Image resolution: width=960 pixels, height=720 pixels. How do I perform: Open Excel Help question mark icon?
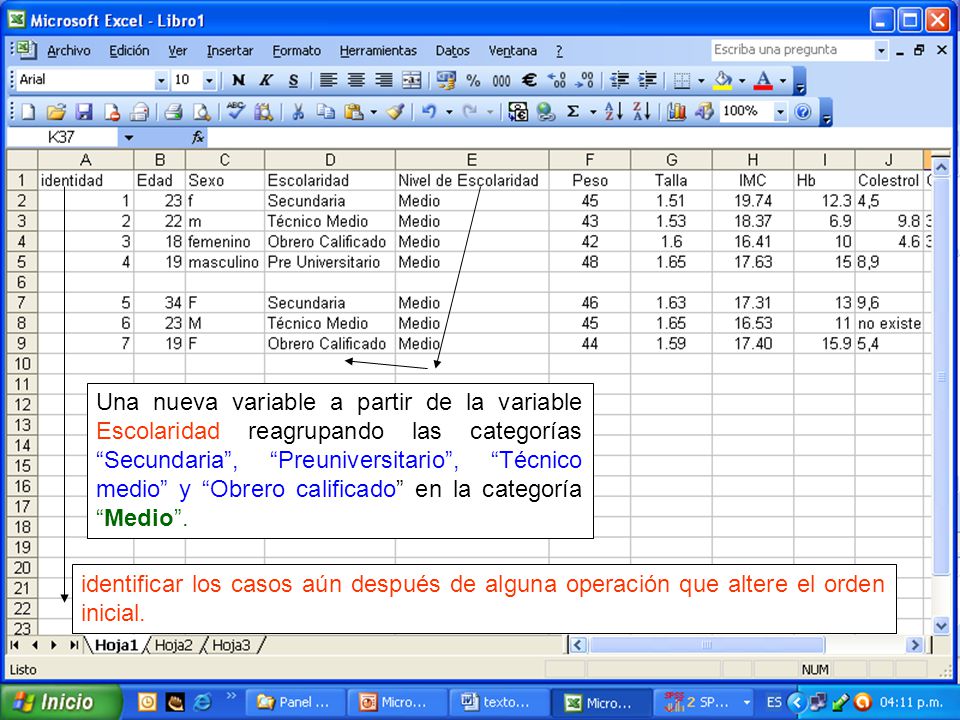[803, 112]
